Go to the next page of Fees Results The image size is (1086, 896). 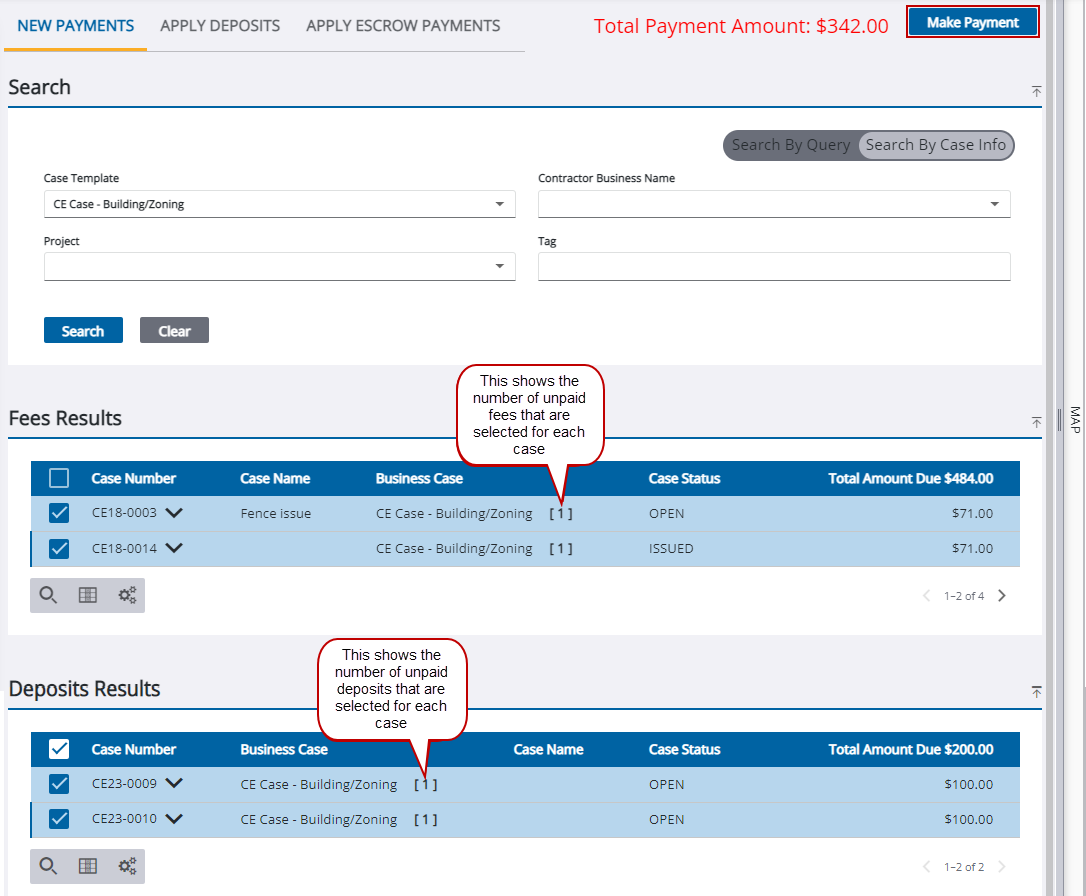tap(1001, 595)
